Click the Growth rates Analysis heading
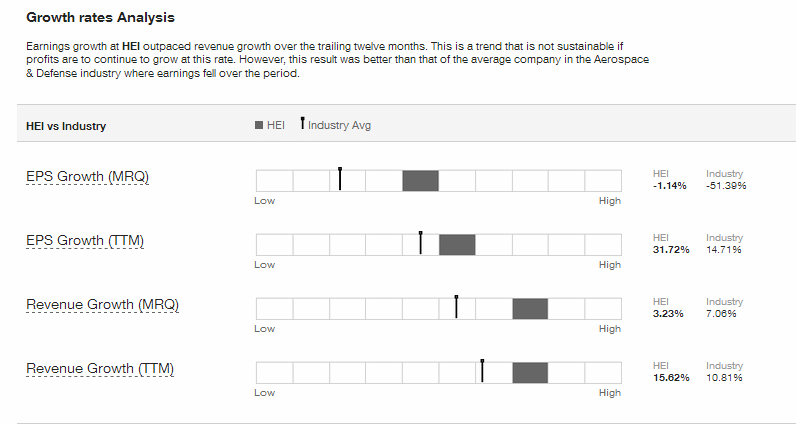The width and height of the screenshot is (796, 425). [x=101, y=17]
